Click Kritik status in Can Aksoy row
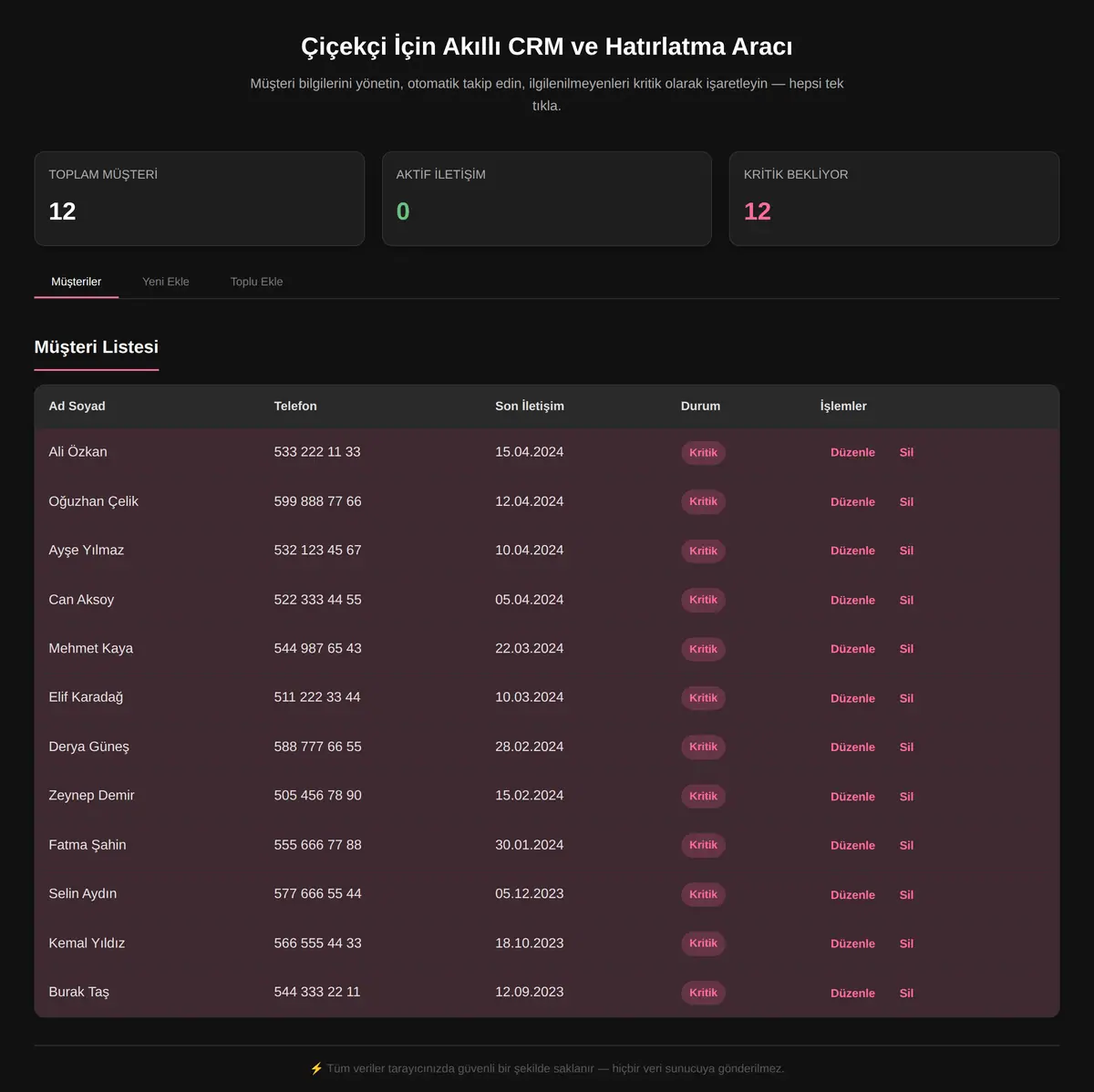The width and height of the screenshot is (1094, 1092). pos(703,600)
